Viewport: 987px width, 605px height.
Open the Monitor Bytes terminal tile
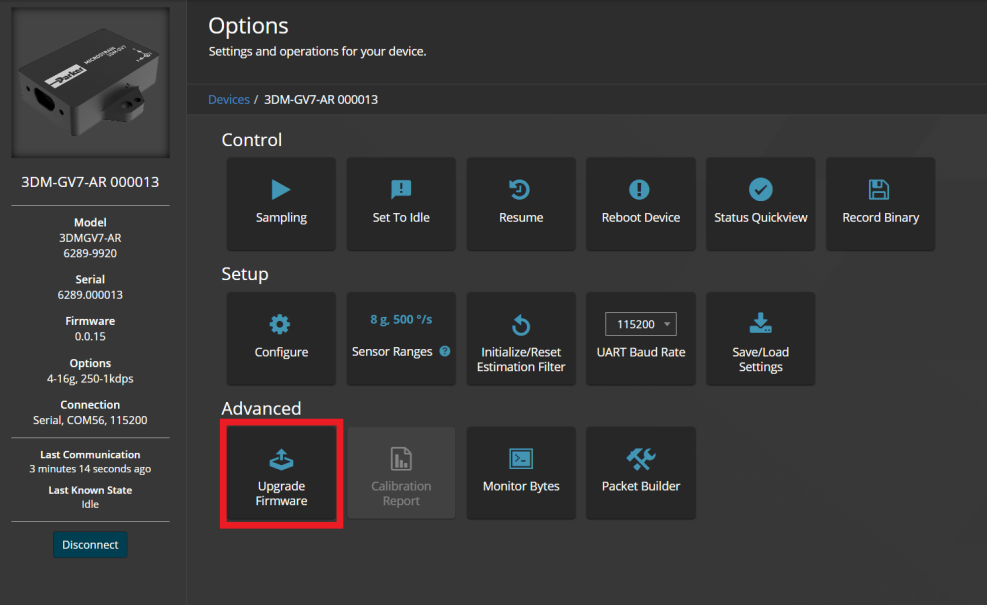[521, 472]
